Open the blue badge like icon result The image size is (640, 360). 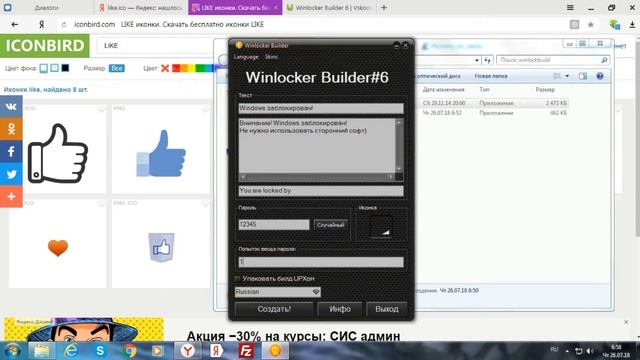tap(161, 247)
